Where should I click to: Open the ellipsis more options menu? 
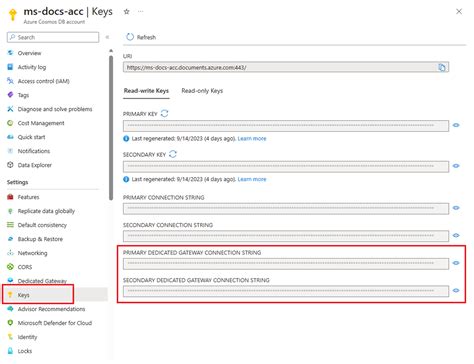pos(141,12)
